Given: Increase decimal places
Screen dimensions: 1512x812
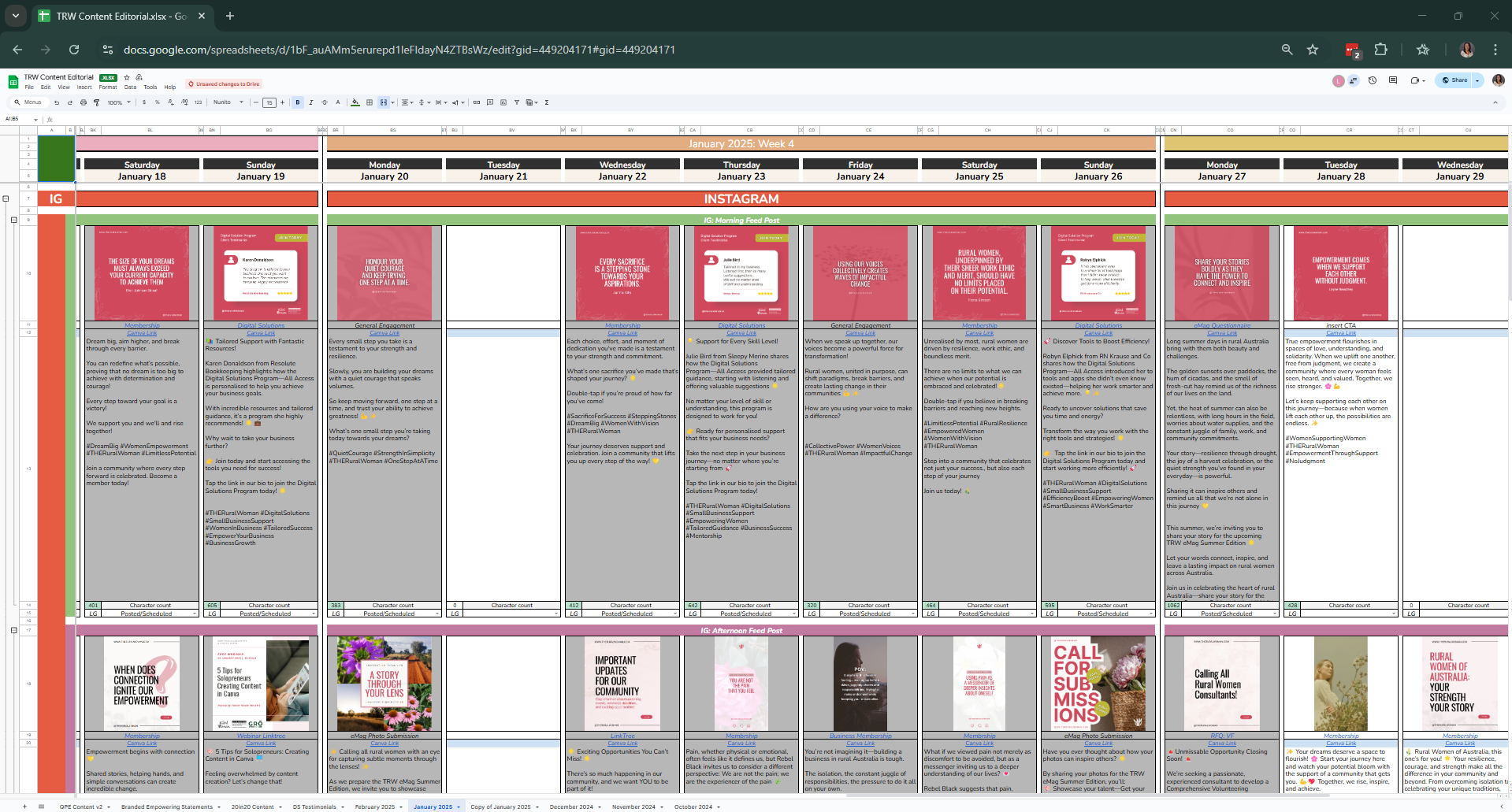Looking at the screenshot, I should 184,102.
